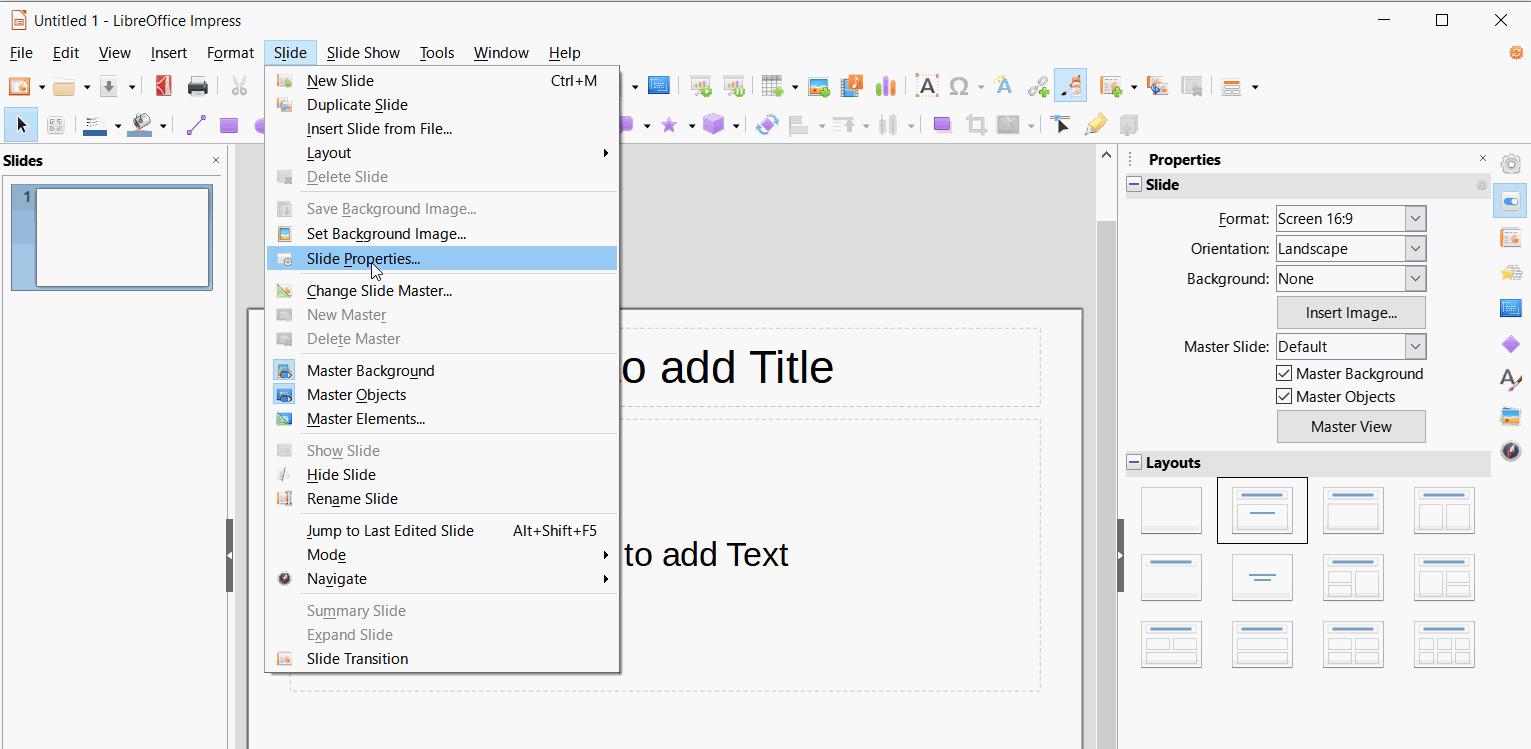Expand the Layout submenu in Slide menu
The height and width of the screenshot is (749, 1531).
pyautogui.click(x=442, y=153)
